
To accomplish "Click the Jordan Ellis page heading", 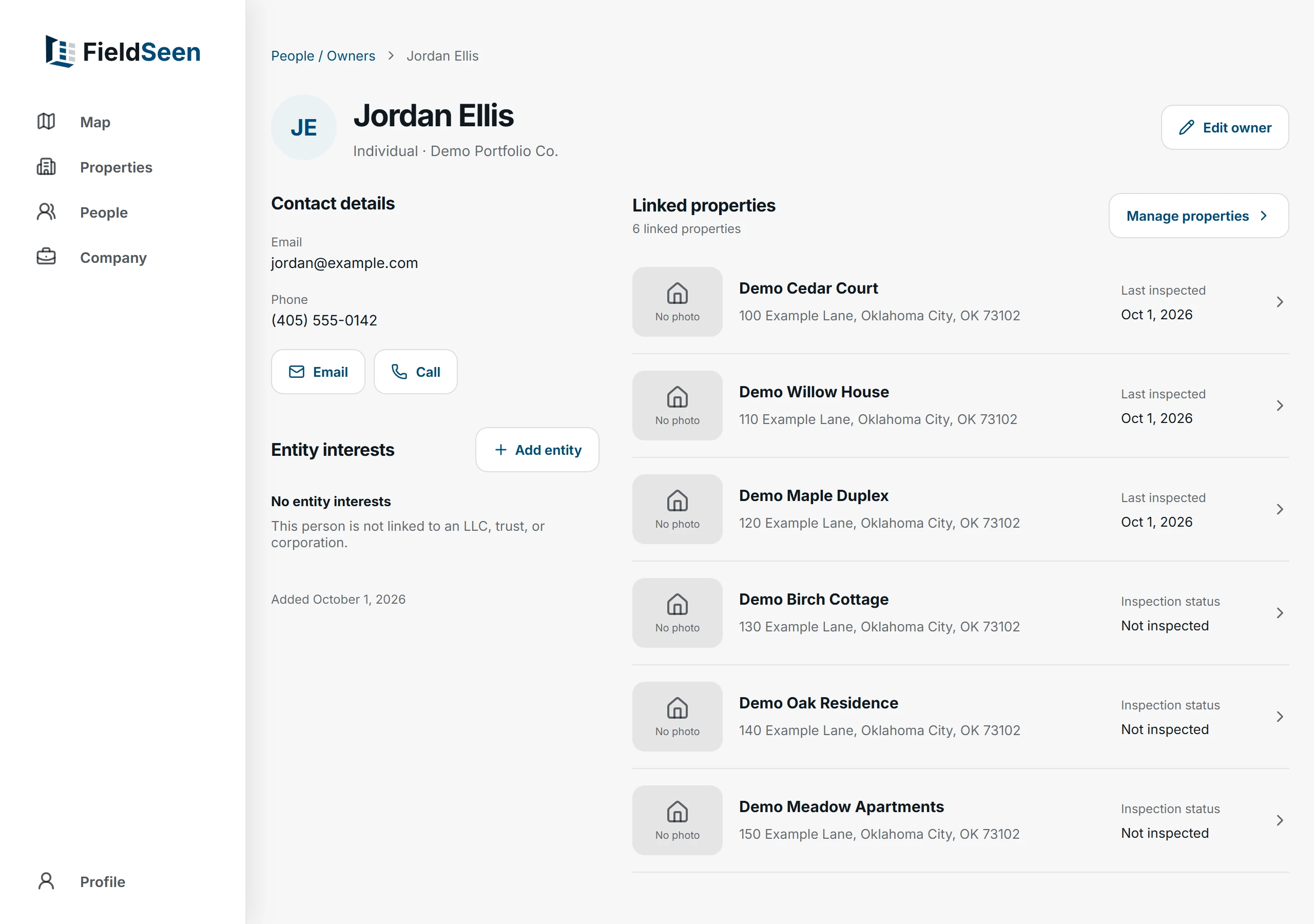I will click(433, 115).
